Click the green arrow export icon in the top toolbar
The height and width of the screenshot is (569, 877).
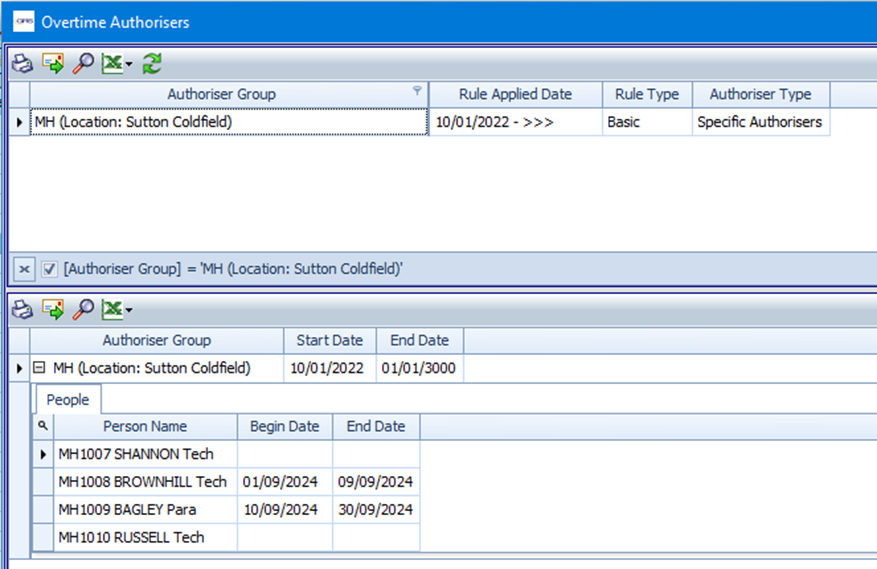pos(53,64)
